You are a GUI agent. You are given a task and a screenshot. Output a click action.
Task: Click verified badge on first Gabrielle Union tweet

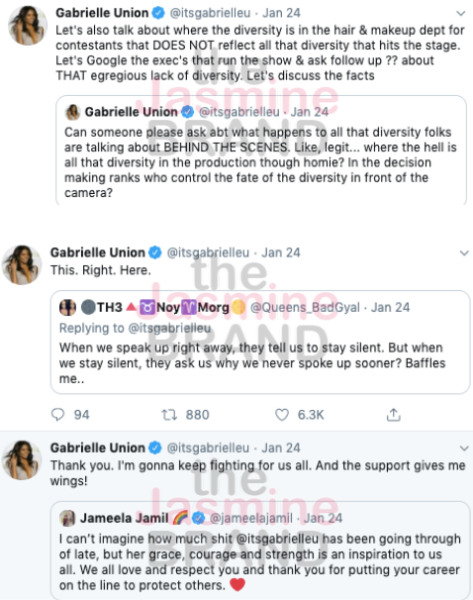[158, 13]
